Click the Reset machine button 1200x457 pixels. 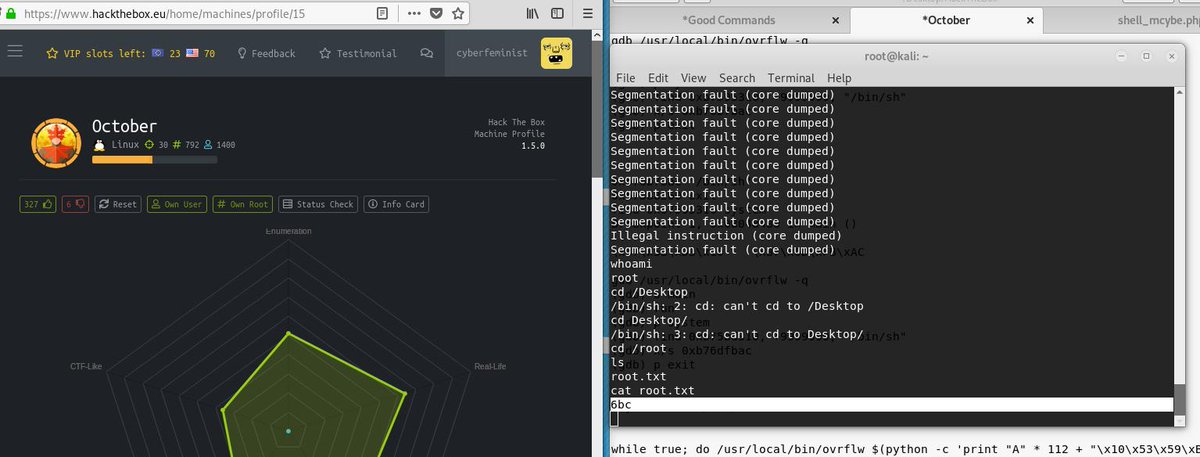click(x=117, y=204)
